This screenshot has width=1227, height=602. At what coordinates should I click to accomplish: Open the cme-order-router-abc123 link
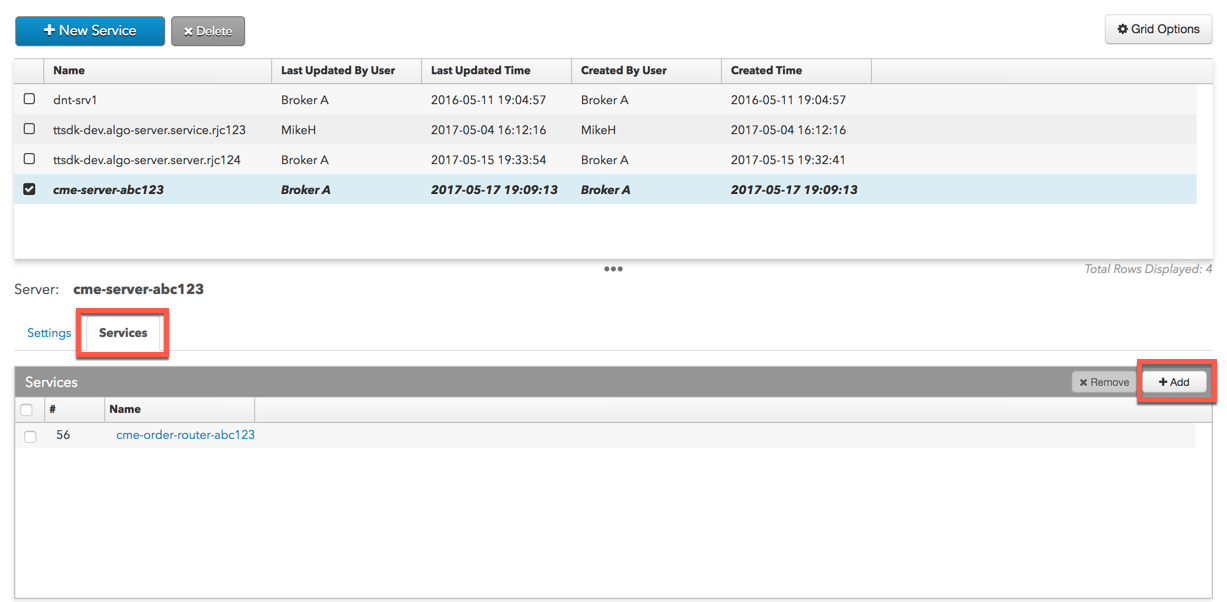[185, 435]
